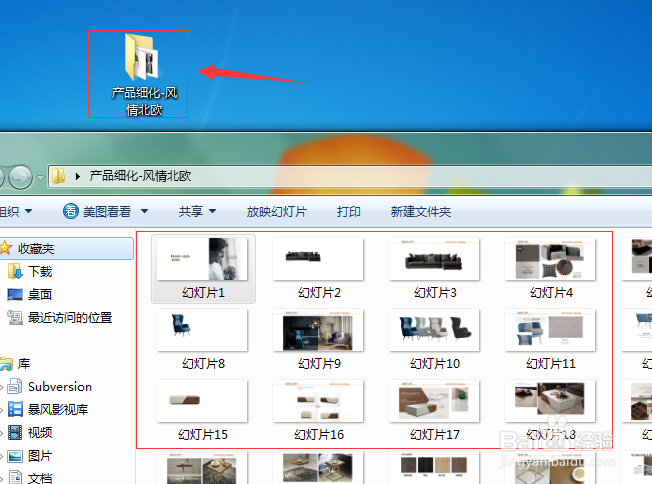Click the 产品细化-风情北欧 address bar segment

coord(141,176)
